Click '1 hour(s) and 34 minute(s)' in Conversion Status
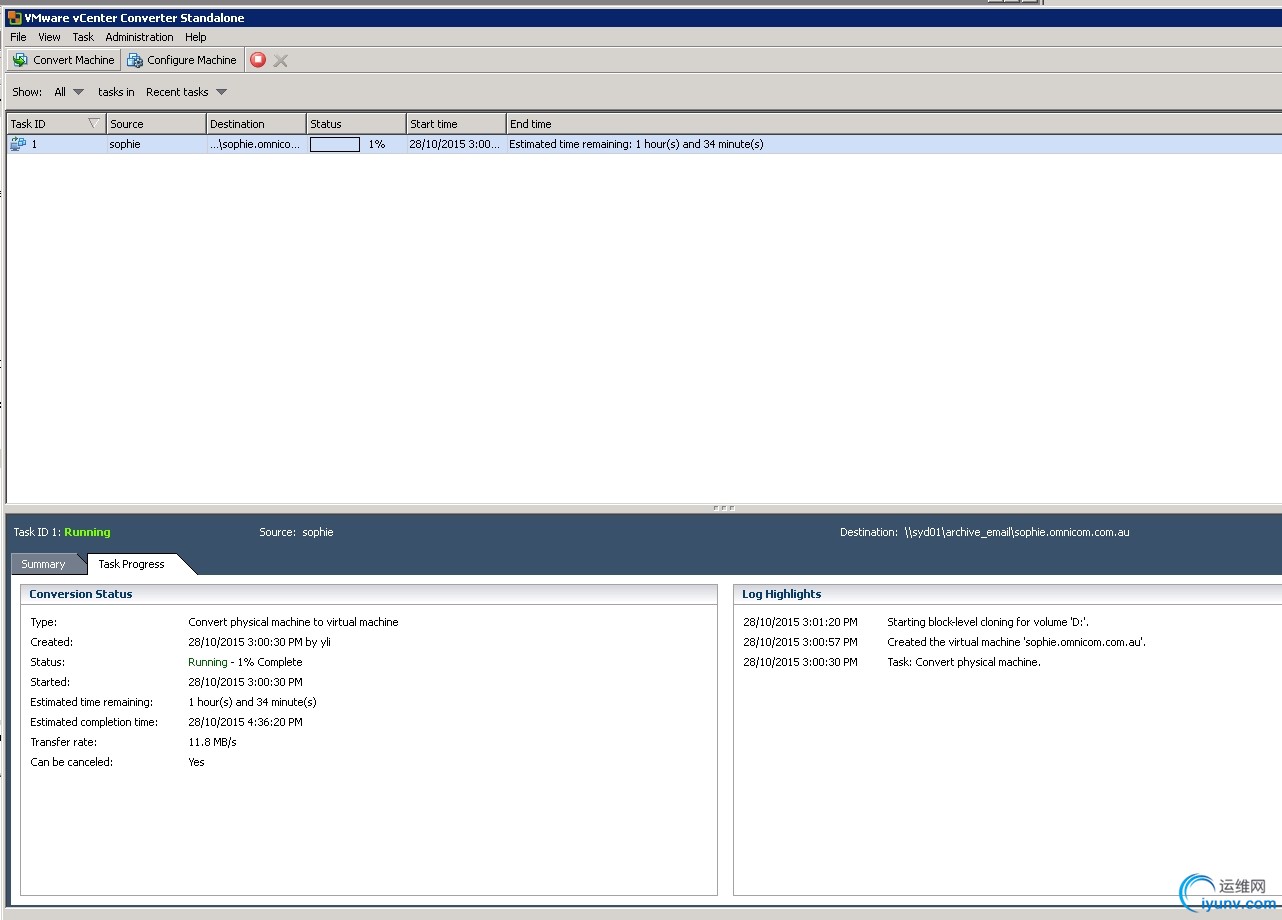1282x920 pixels. click(x=252, y=702)
